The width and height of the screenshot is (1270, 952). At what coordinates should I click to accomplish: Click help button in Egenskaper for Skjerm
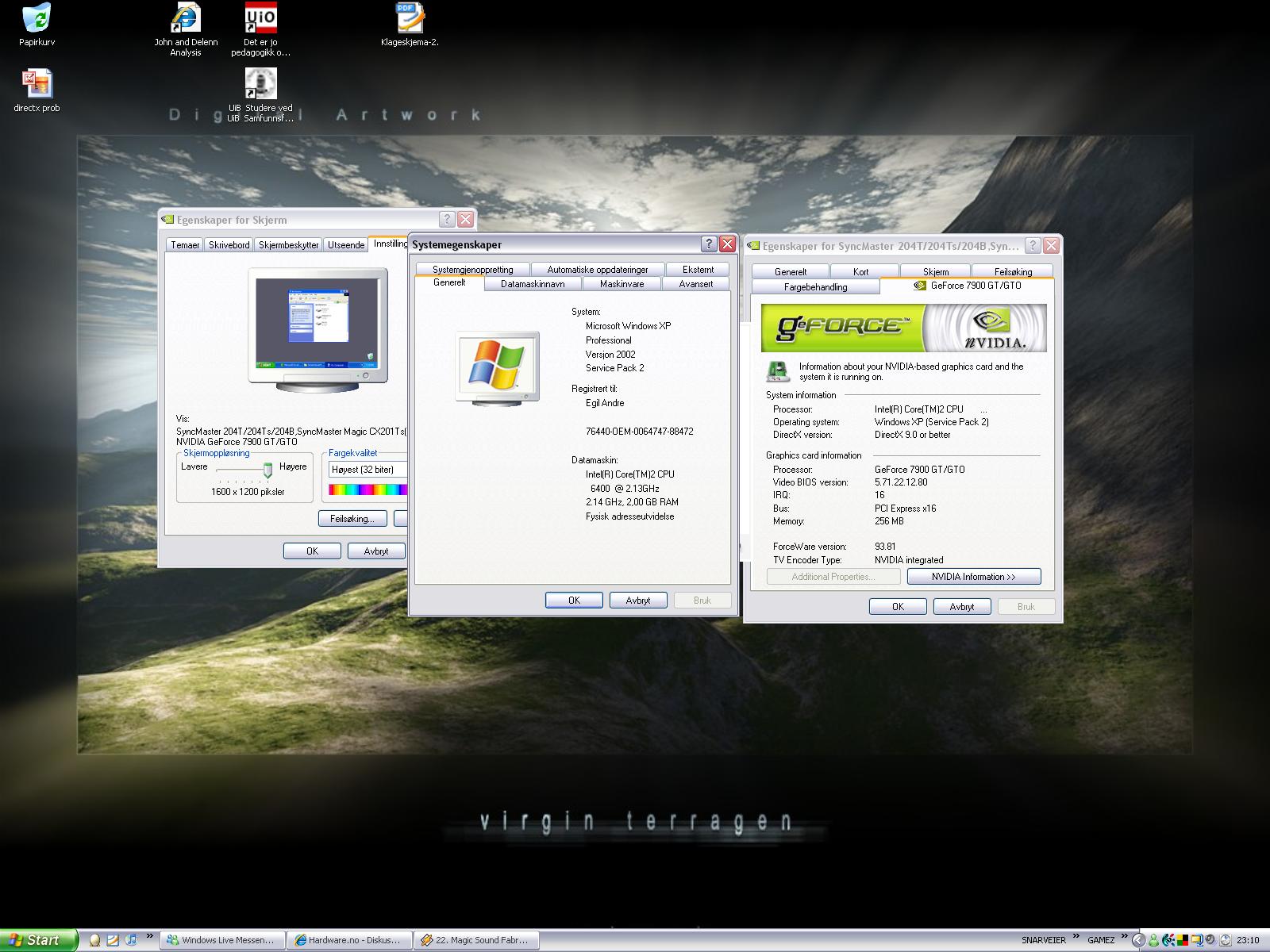pyautogui.click(x=447, y=220)
